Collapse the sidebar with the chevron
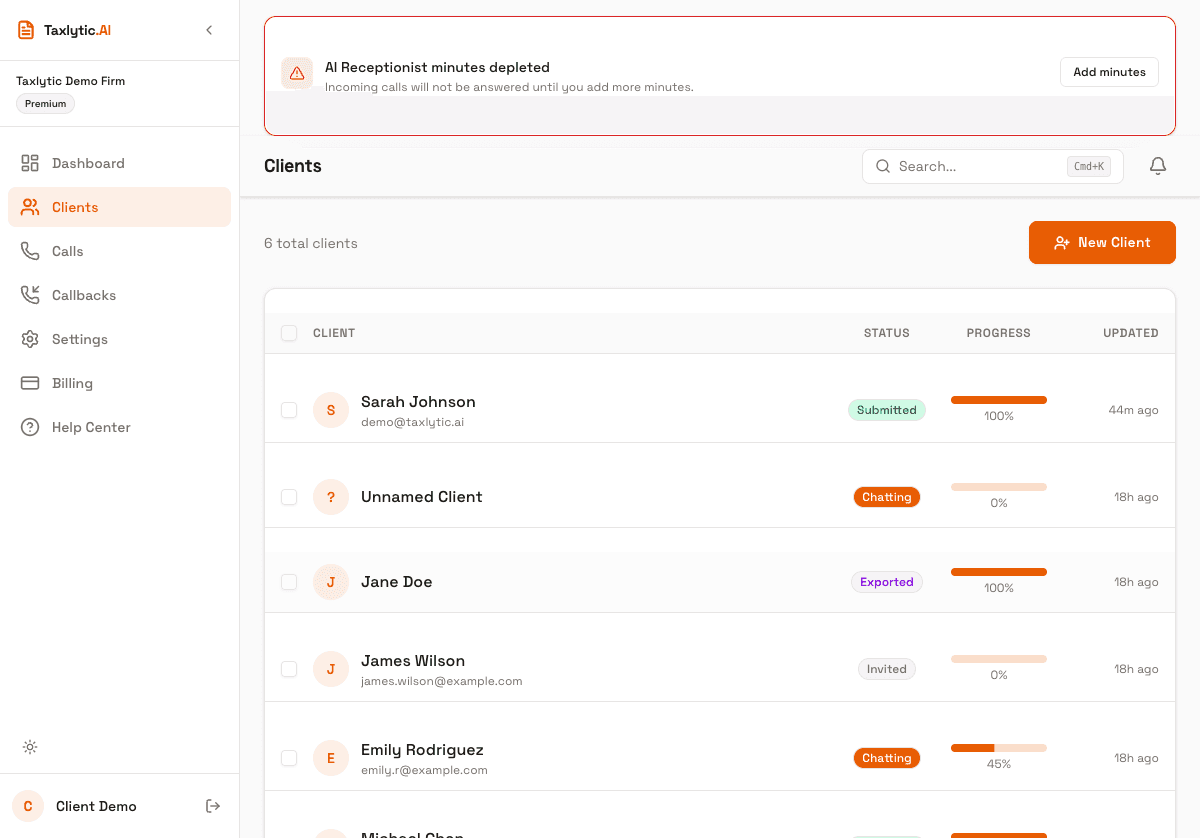The image size is (1200, 838). pyautogui.click(x=209, y=30)
